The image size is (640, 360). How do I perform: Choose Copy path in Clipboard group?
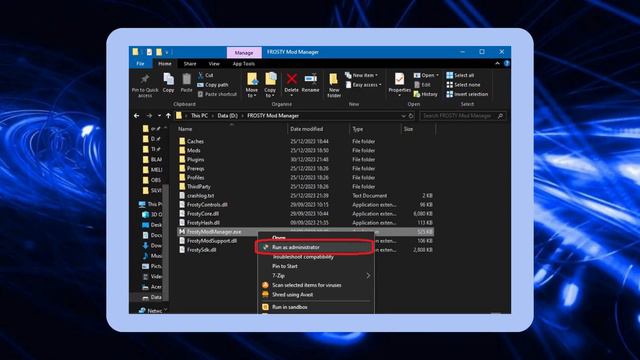point(213,85)
